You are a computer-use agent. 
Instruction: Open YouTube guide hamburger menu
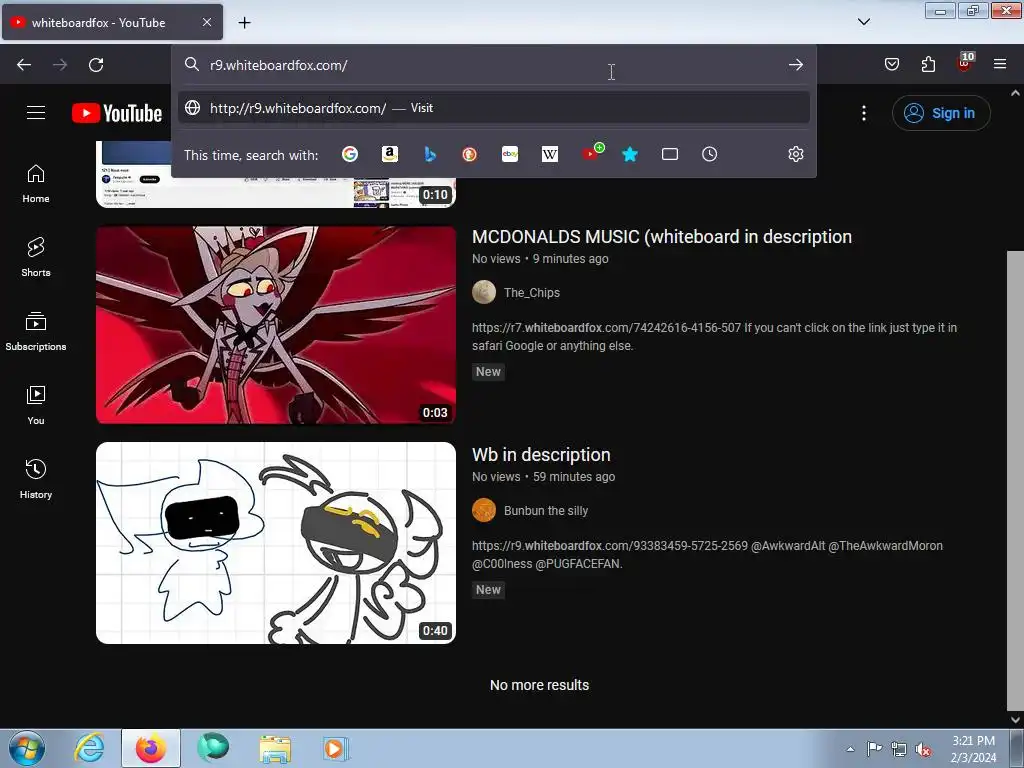(36, 112)
